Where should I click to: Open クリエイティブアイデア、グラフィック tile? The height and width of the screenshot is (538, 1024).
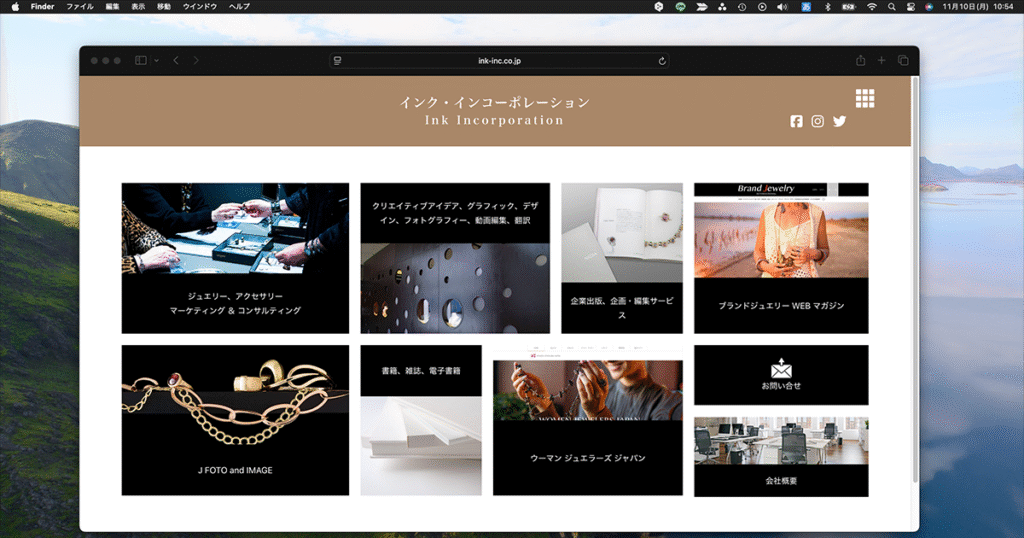coord(455,258)
